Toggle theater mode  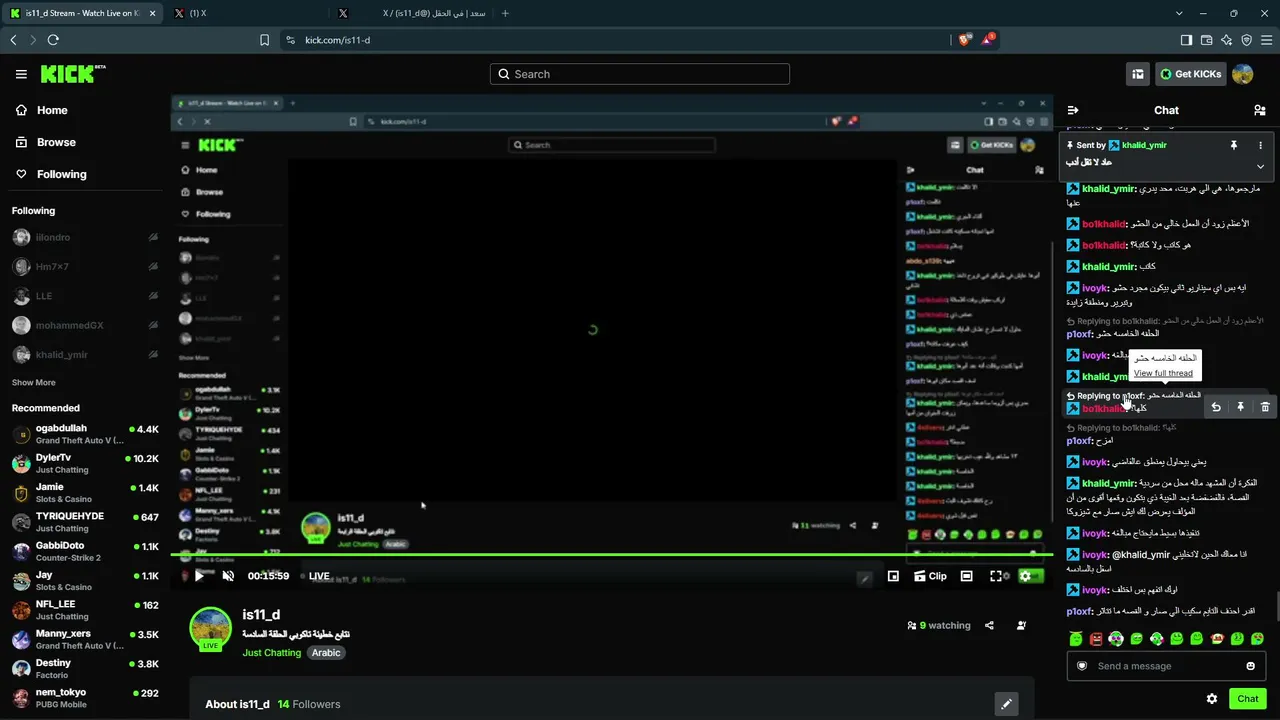coord(966,576)
